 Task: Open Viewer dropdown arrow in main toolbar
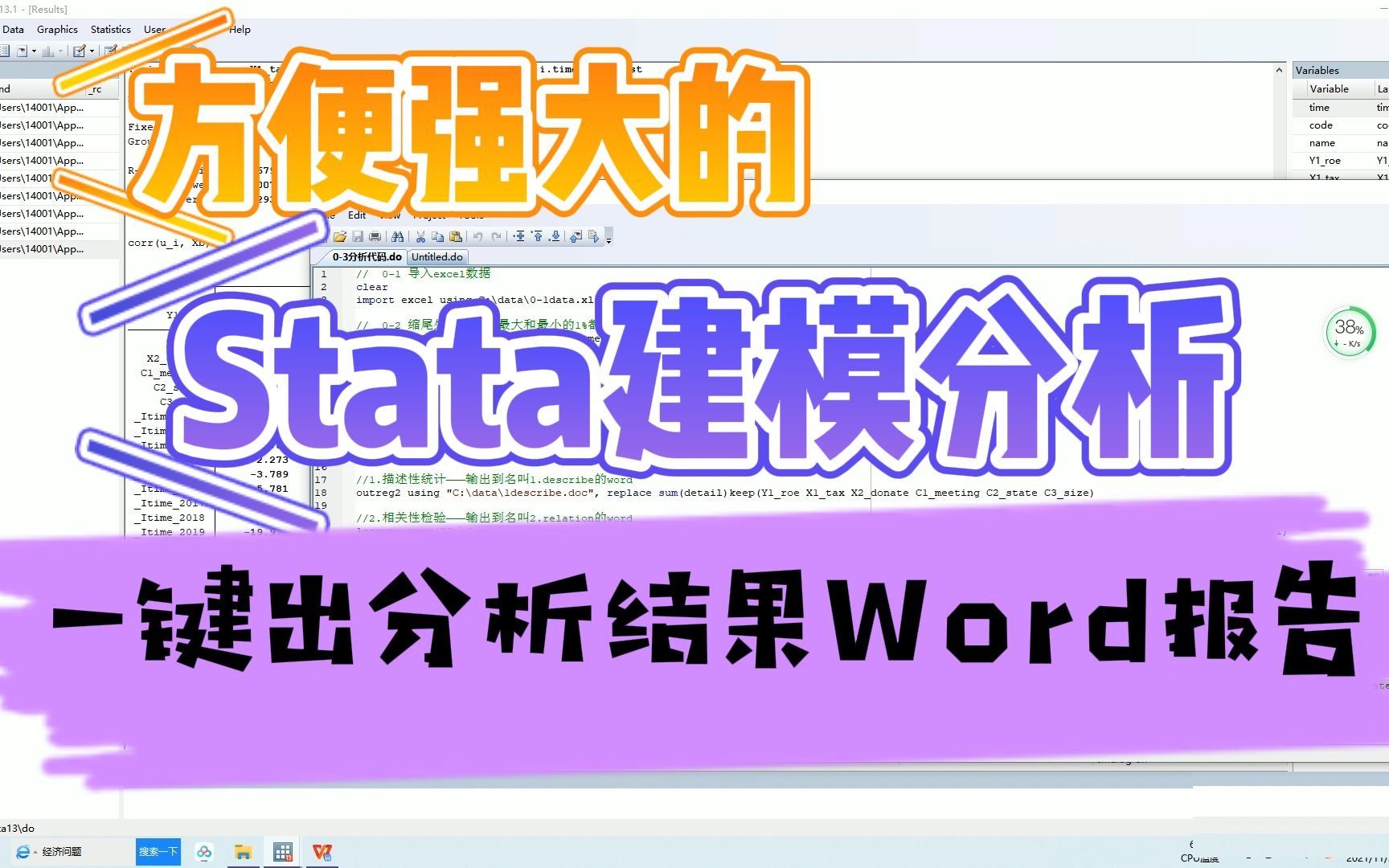click(x=34, y=51)
